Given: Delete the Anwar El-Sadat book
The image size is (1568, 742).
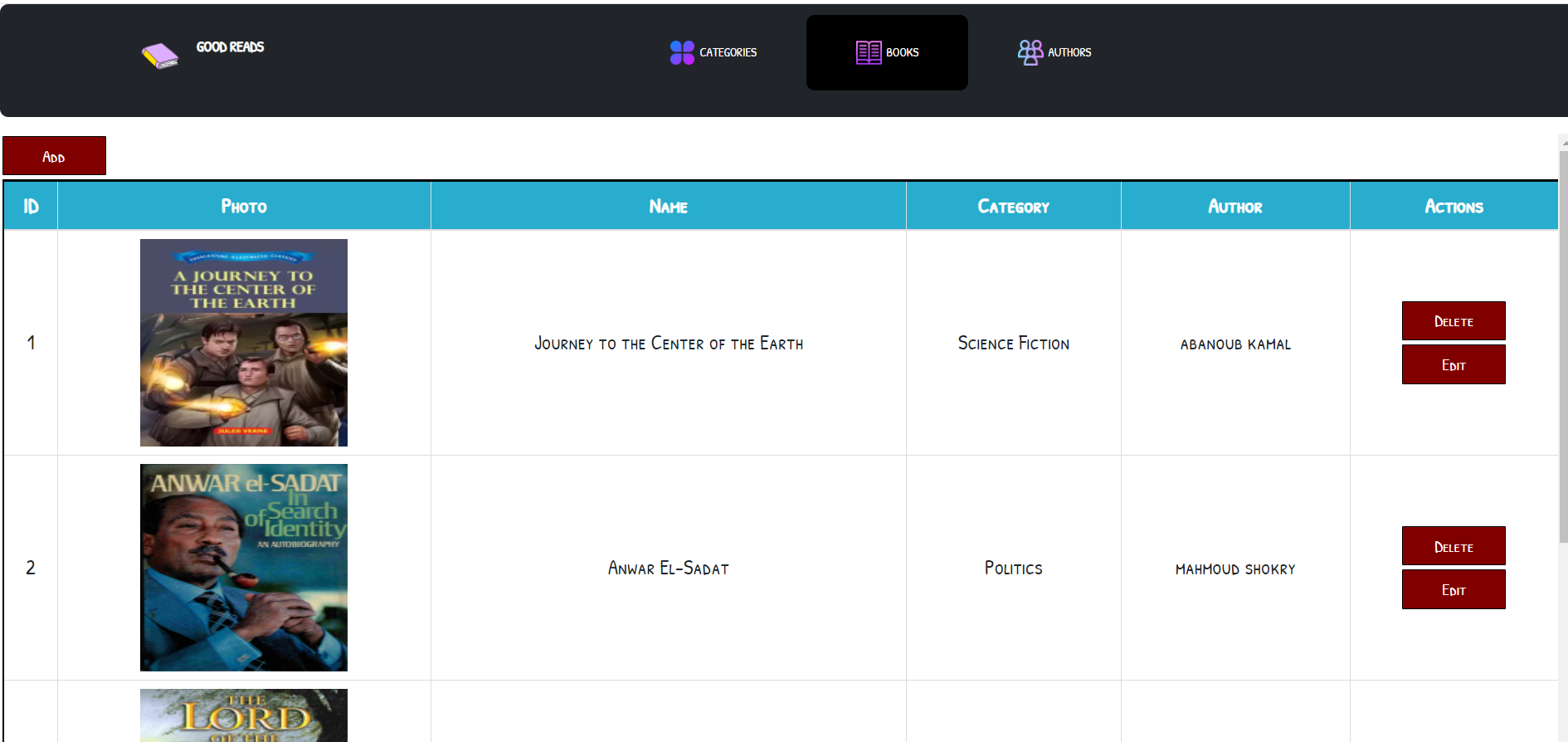Looking at the screenshot, I should click(1454, 546).
